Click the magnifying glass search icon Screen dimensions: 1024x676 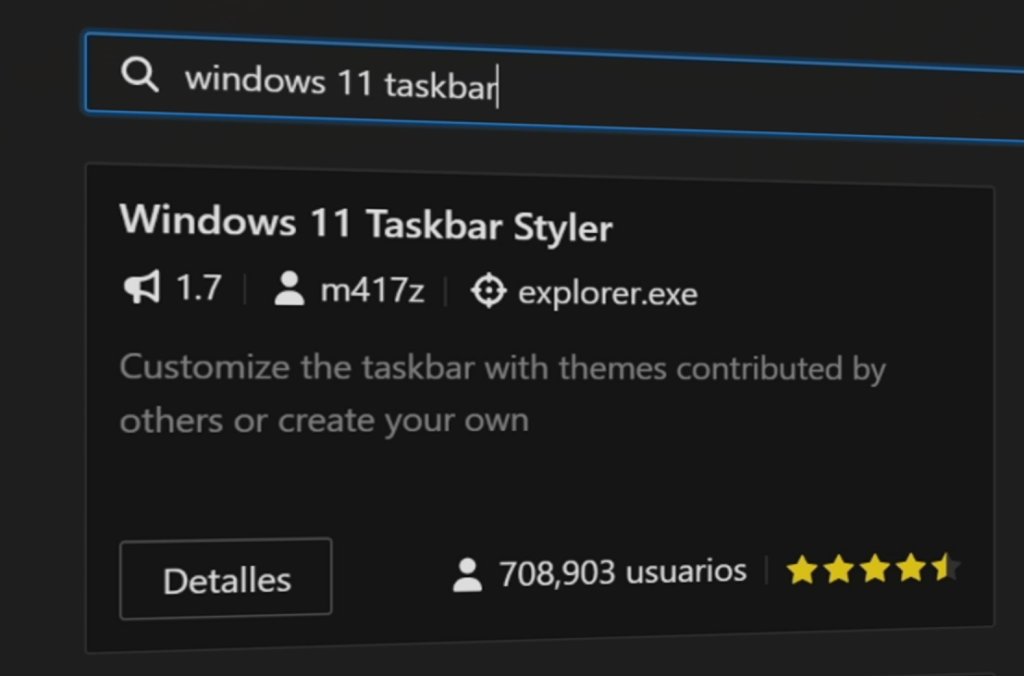(x=139, y=74)
